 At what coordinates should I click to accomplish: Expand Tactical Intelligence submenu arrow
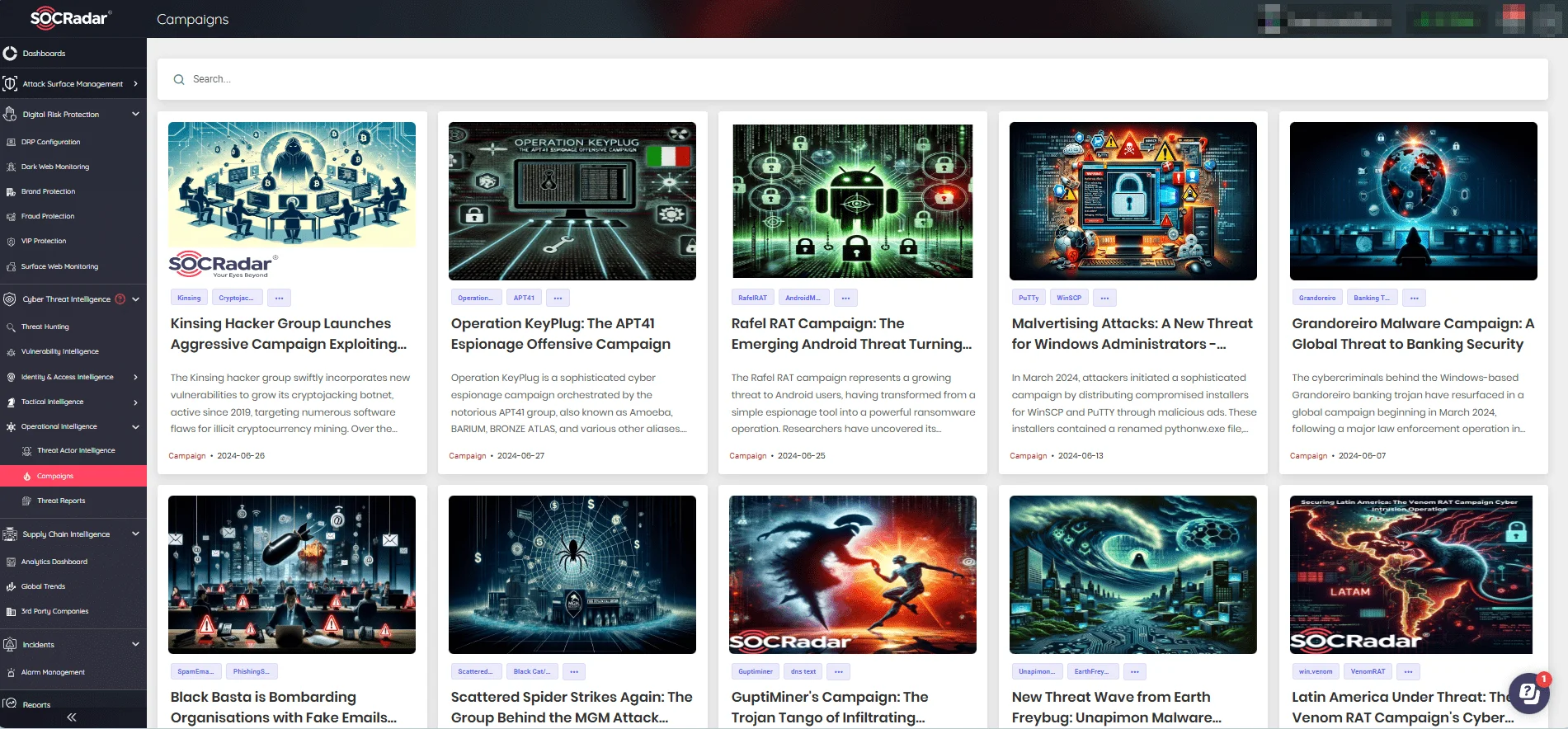click(x=135, y=402)
